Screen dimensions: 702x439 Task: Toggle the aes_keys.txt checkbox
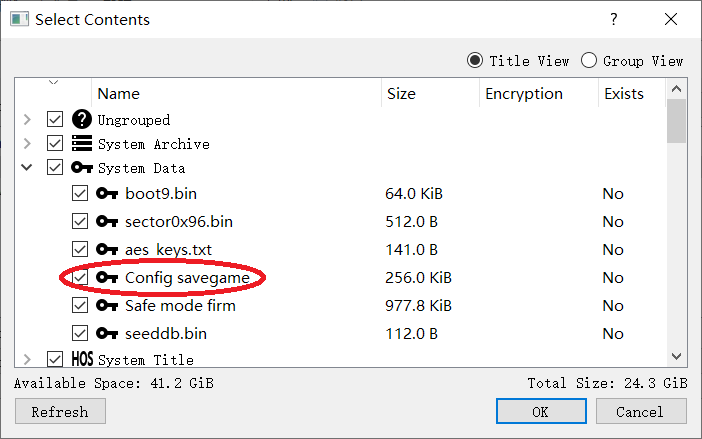[80, 249]
